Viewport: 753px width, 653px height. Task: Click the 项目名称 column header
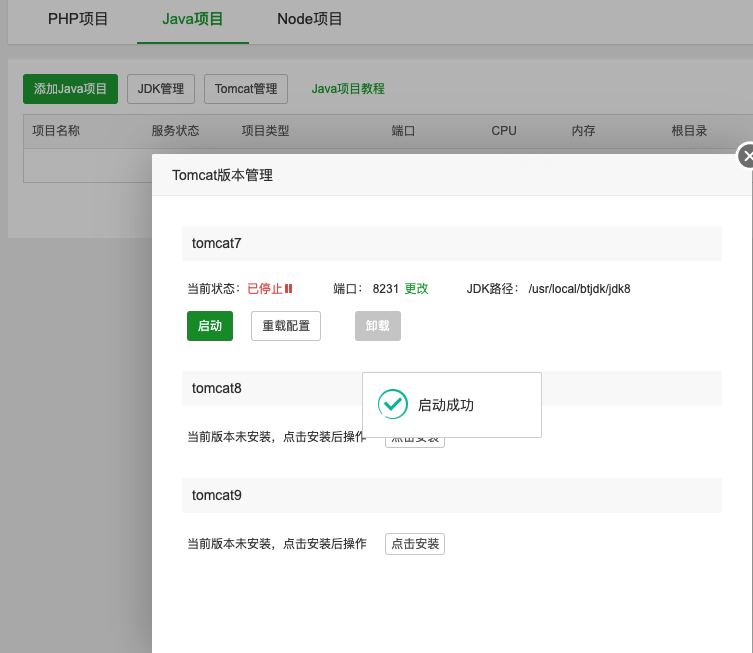[x=56, y=131]
